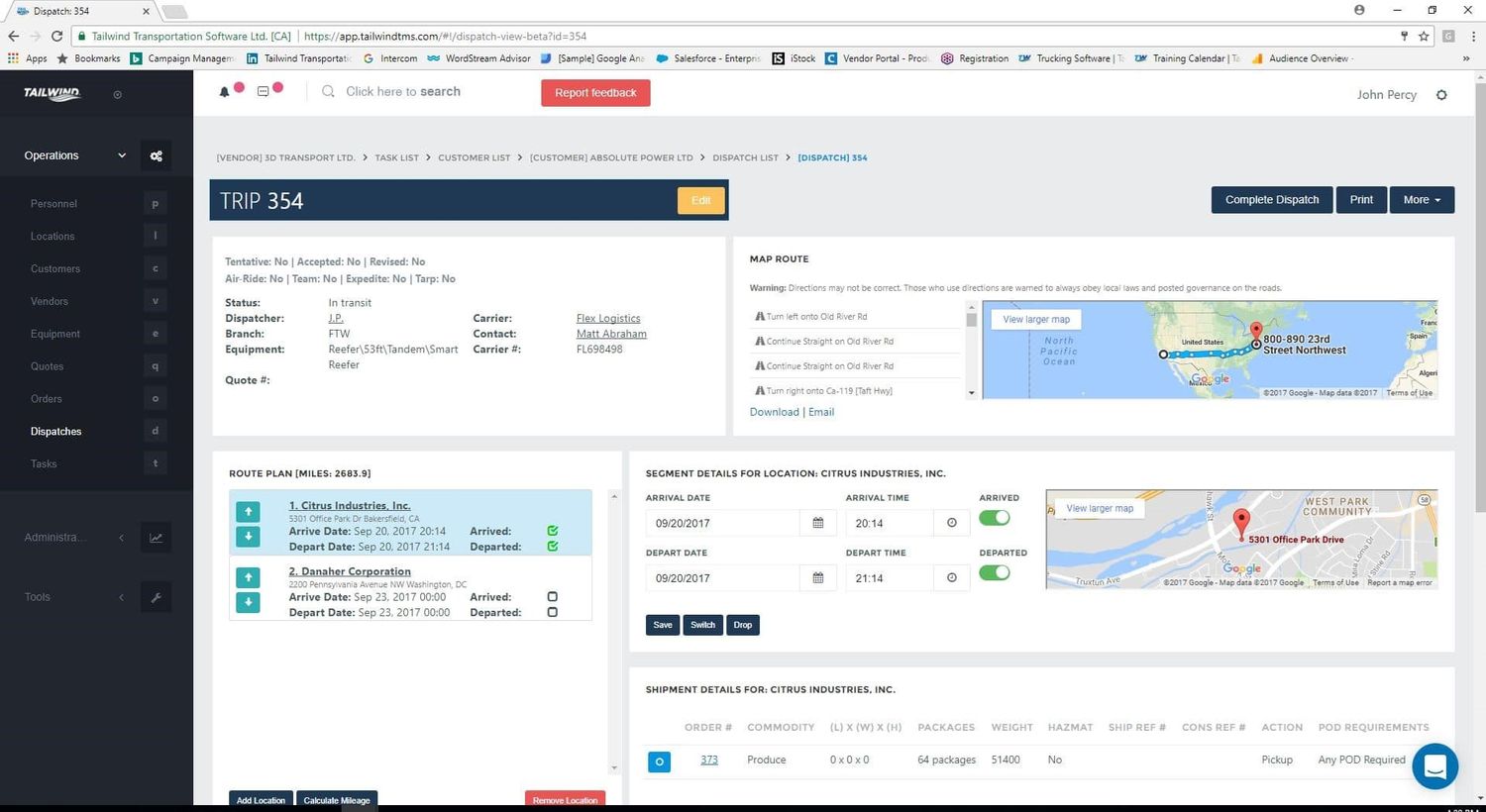This screenshot has width=1486, height=812.
Task: Collapse the Operations section
Action: [121, 154]
